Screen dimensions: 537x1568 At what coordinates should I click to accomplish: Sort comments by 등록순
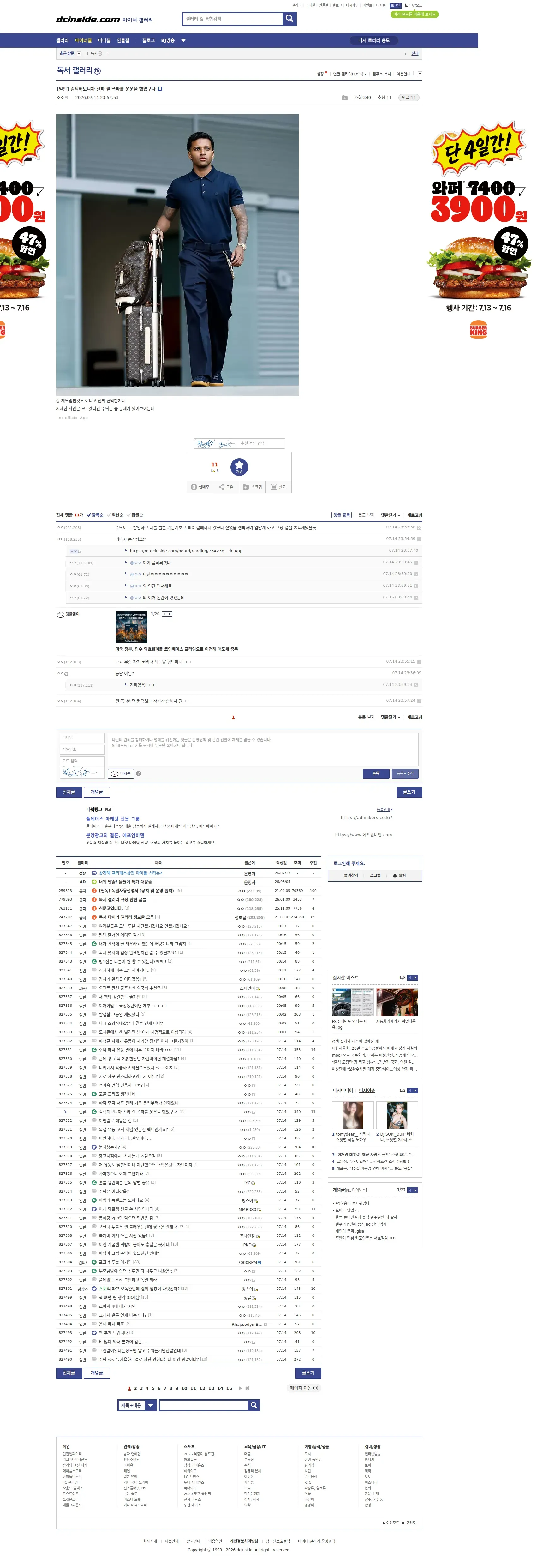95,515
